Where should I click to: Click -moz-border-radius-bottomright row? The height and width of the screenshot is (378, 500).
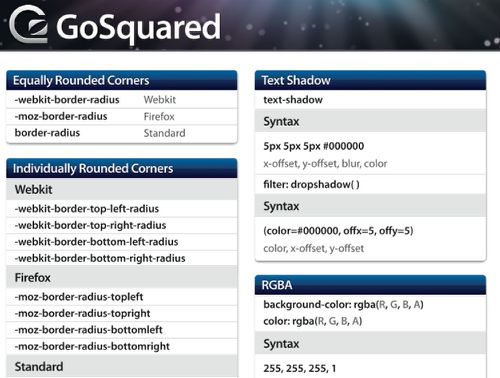tap(122, 346)
